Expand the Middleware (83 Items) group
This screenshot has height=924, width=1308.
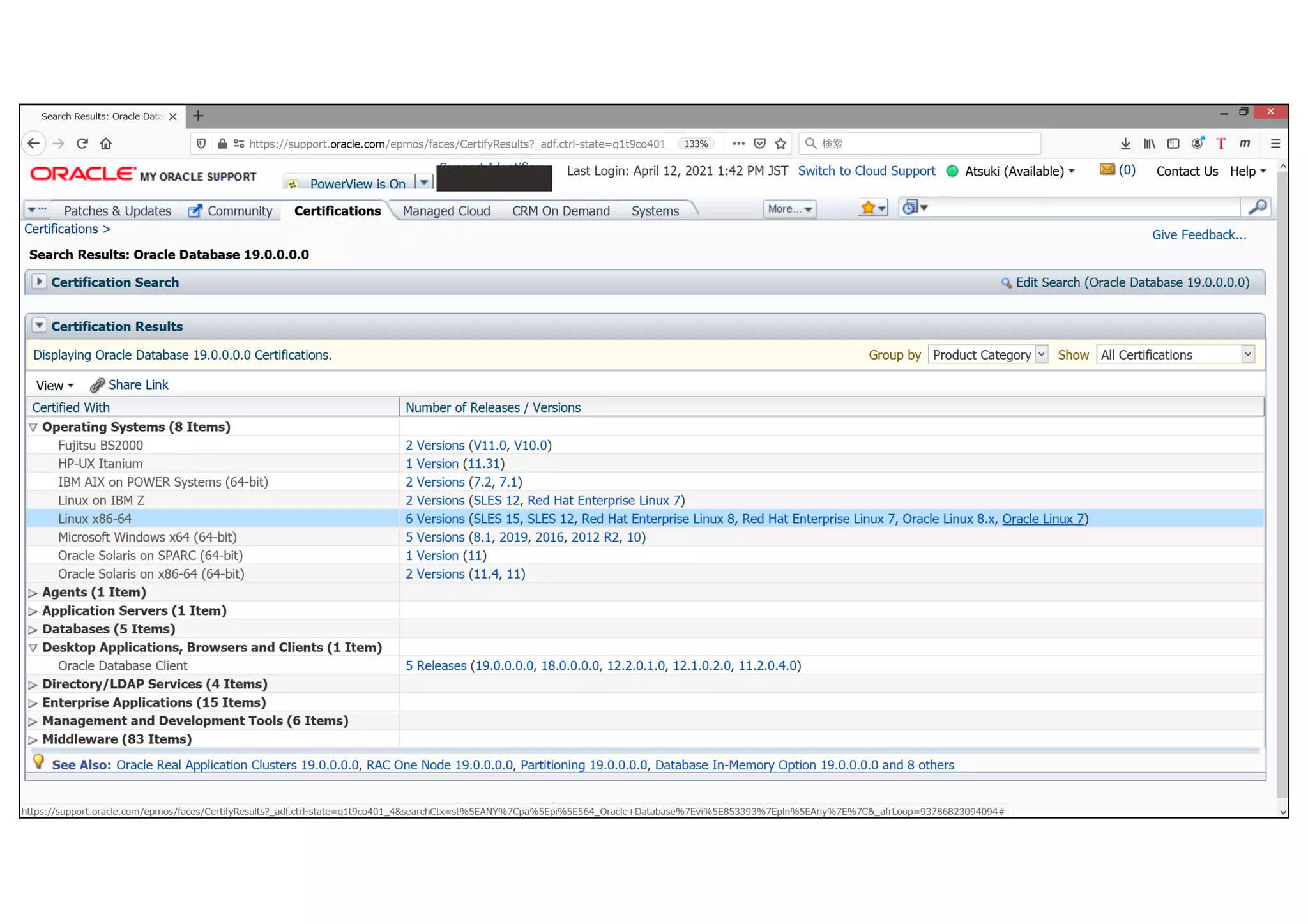tap(33, 740)
